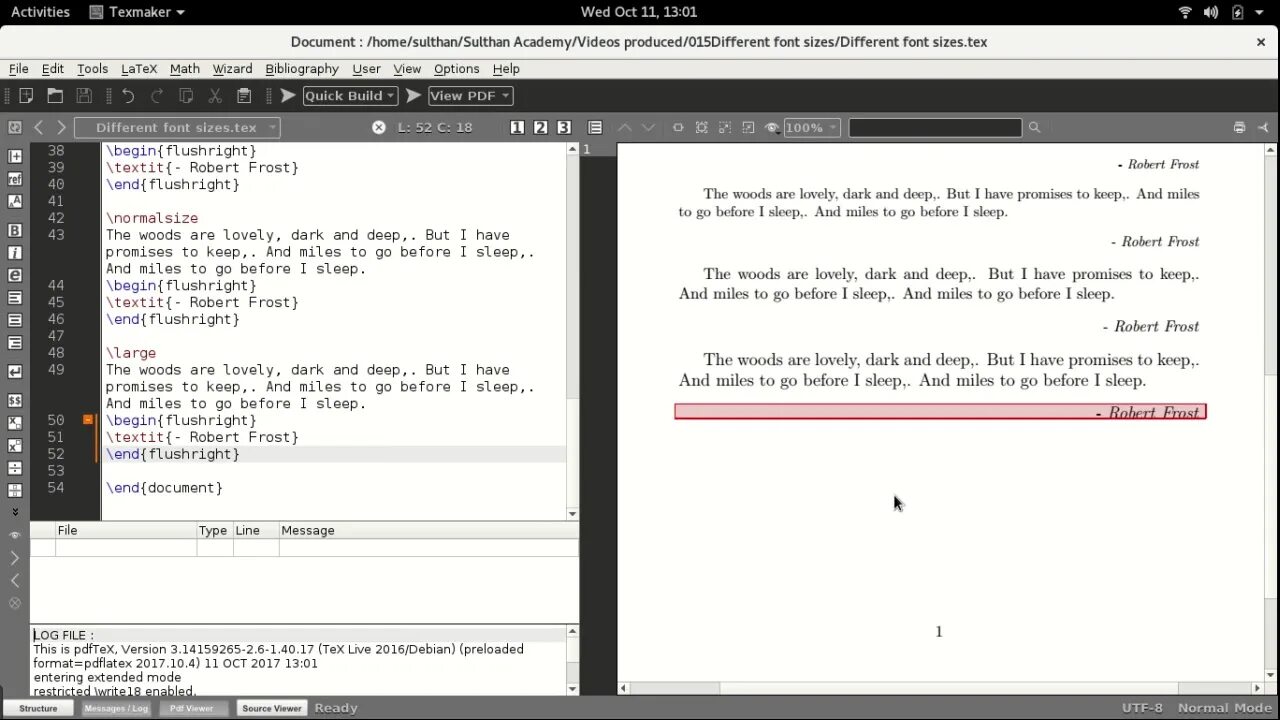Open the Edit menu
The height and width of the screenshot is (720, 1280).
pyautogui.click(x=52, y=69)
